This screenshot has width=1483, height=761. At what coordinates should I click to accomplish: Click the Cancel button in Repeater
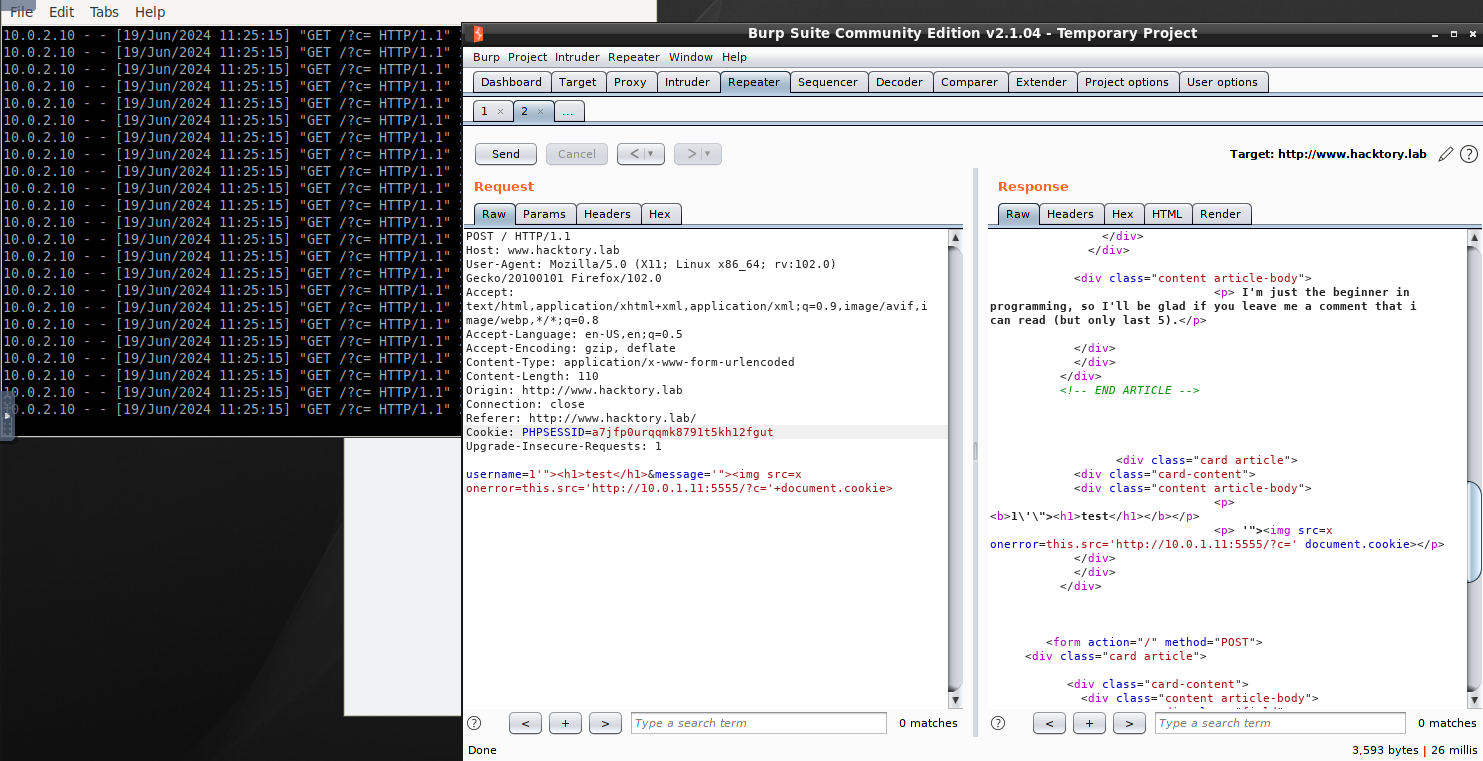(577, 154)
